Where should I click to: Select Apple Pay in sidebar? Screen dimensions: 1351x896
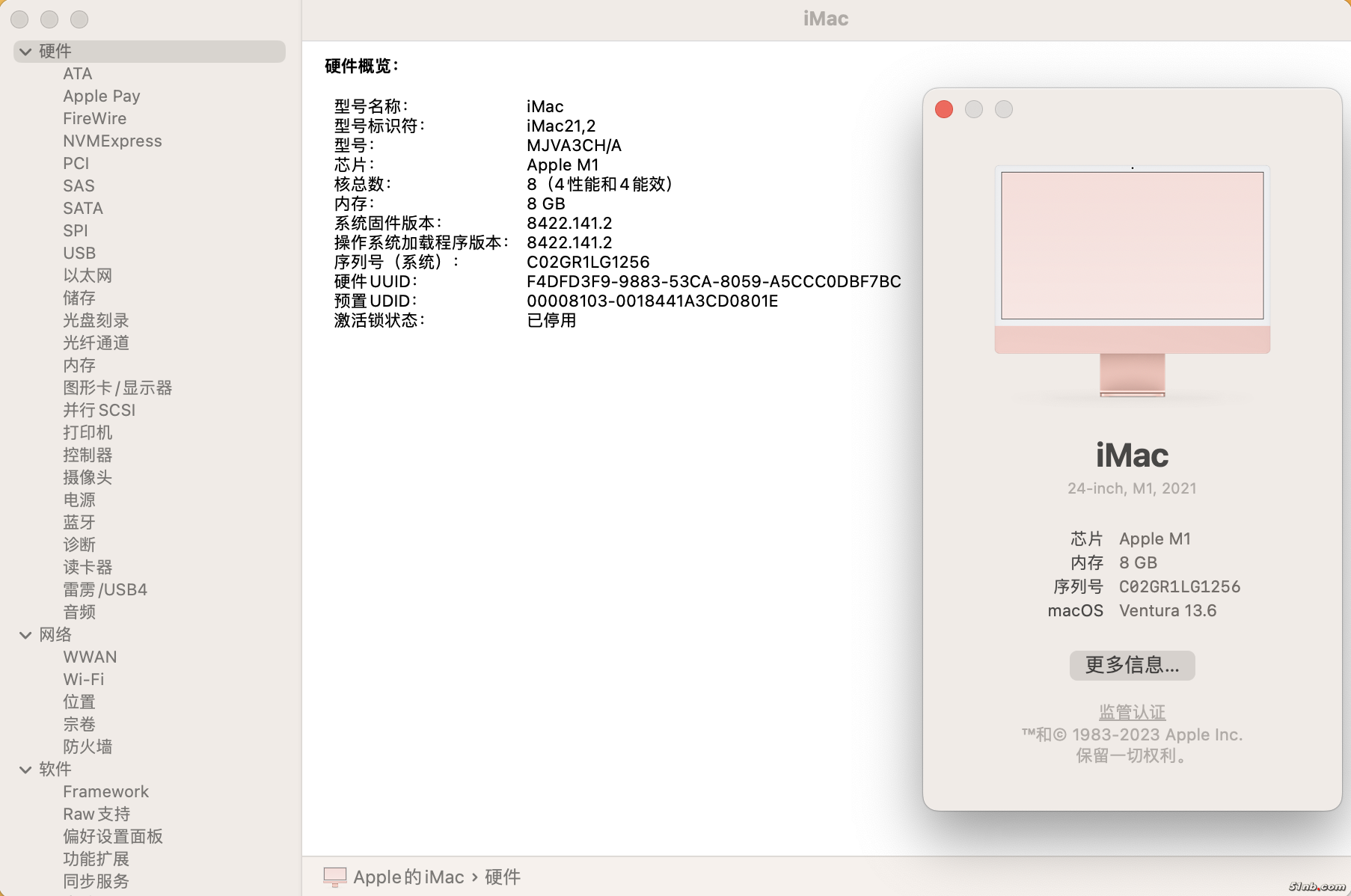click(x=101, y=96)
